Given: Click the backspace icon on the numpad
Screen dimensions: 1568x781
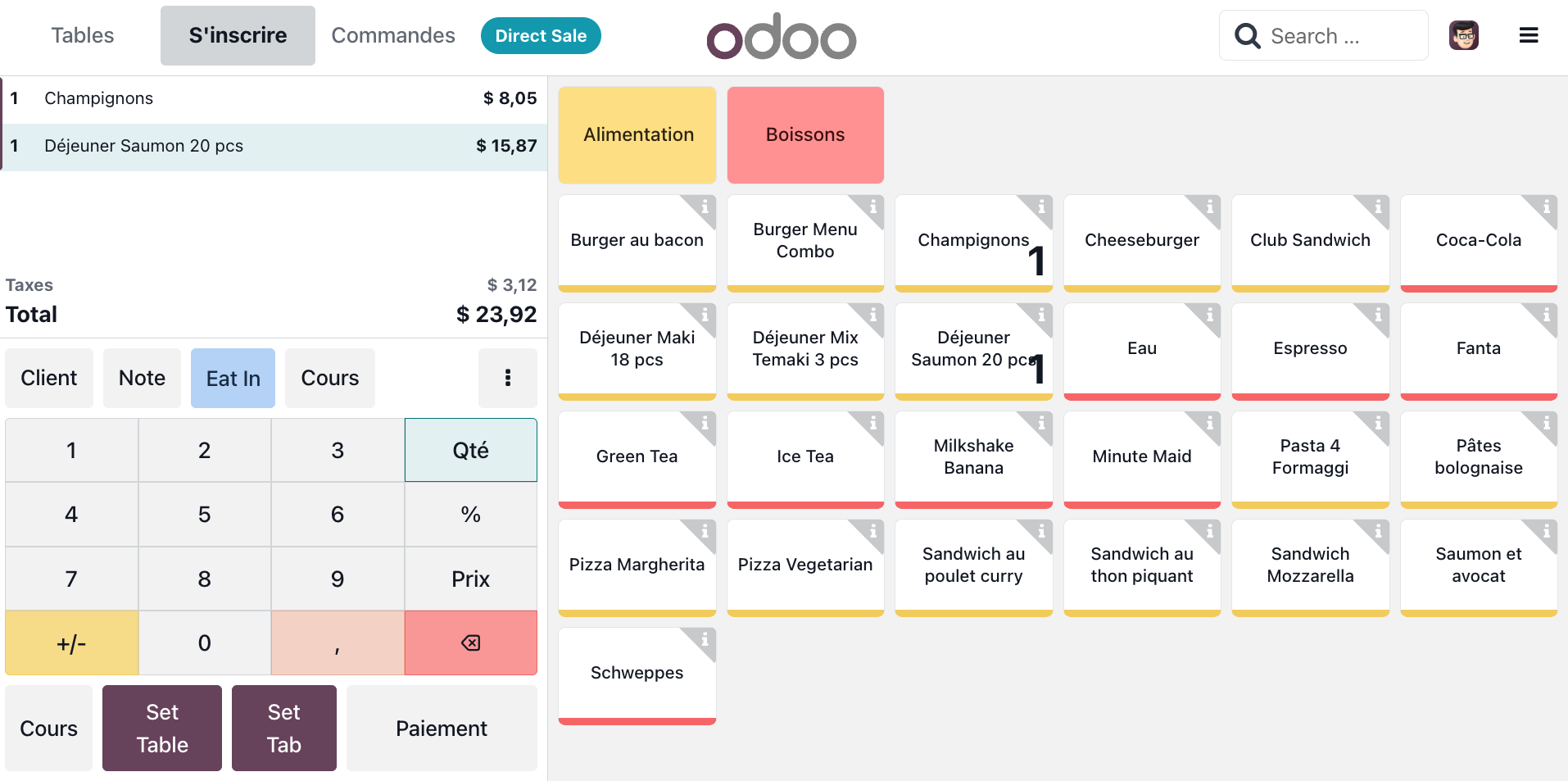Looking at the screenshot, I should pyautogui.click(x=470, y=643).
